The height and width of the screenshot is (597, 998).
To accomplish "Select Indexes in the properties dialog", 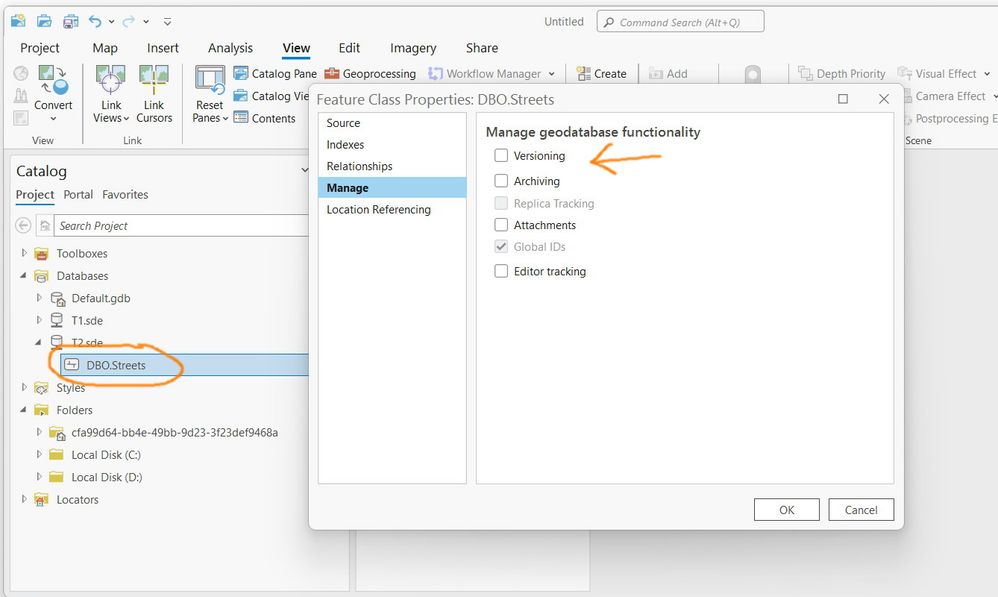I will point(392,144).
